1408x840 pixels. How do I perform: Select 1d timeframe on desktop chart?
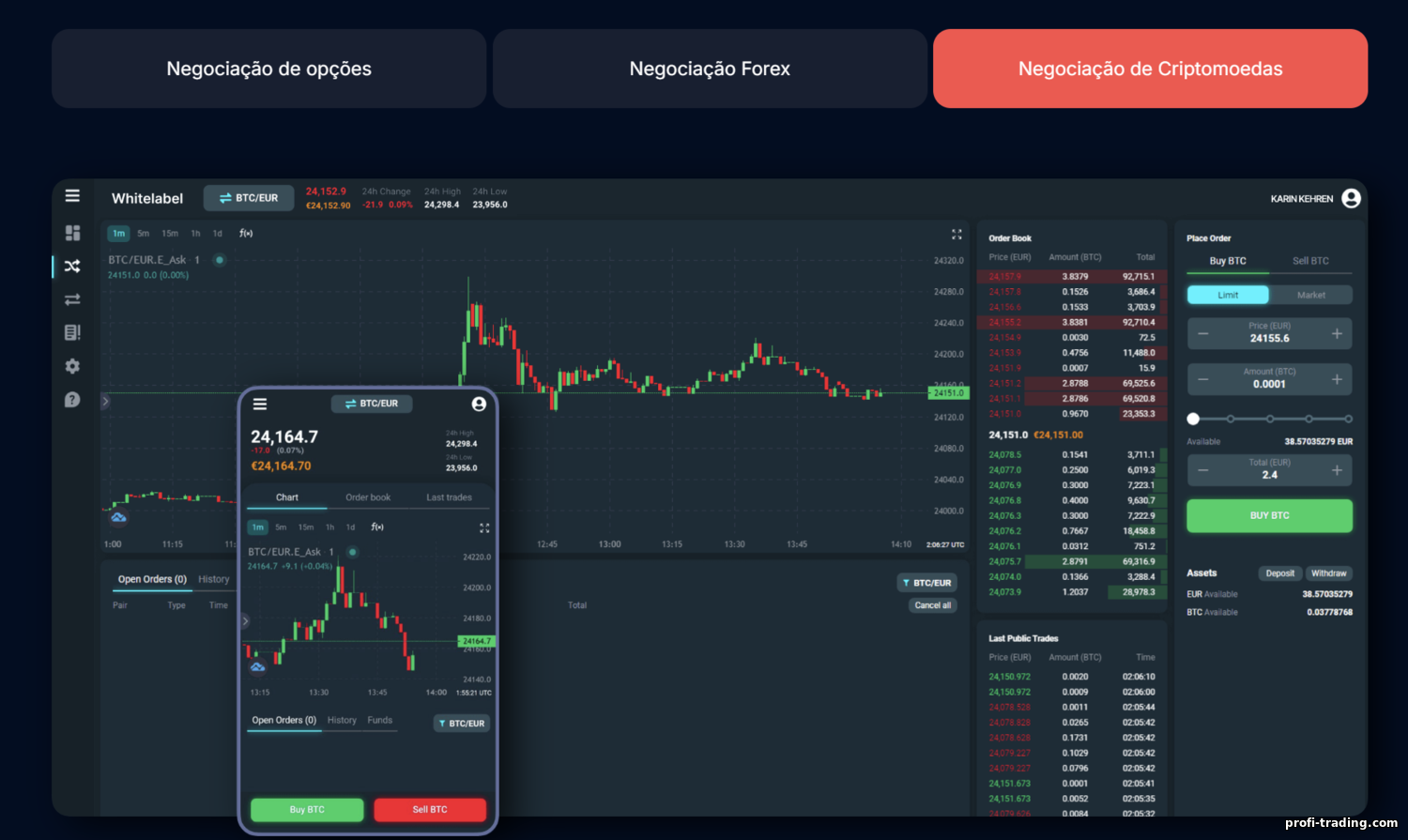point(217,234)
